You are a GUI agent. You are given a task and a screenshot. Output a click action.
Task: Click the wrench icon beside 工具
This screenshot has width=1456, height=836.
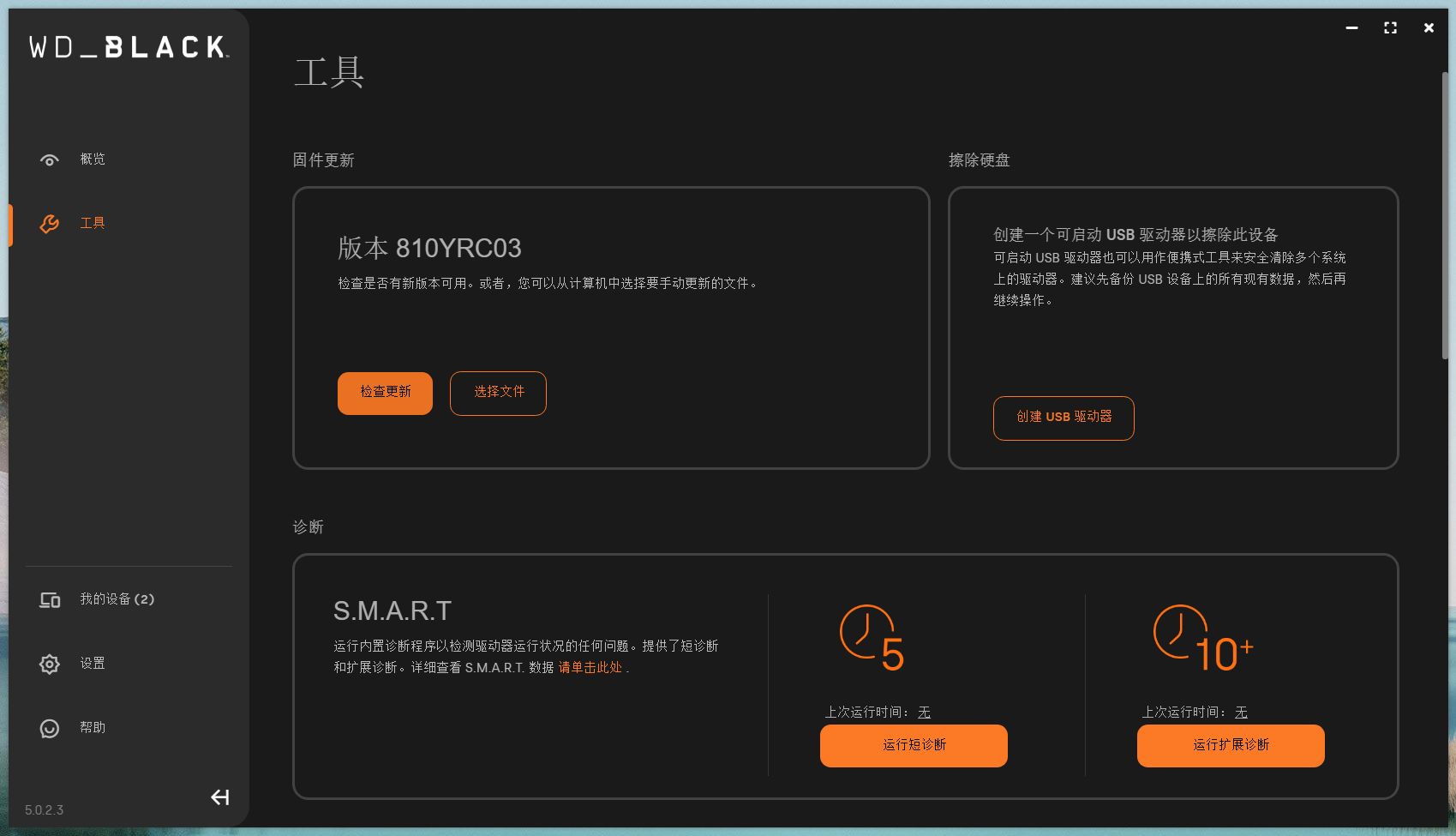point(50,224)
